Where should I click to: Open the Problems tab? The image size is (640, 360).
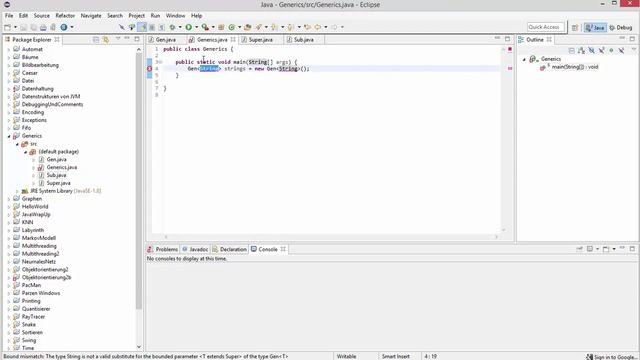tap(163, 249)
